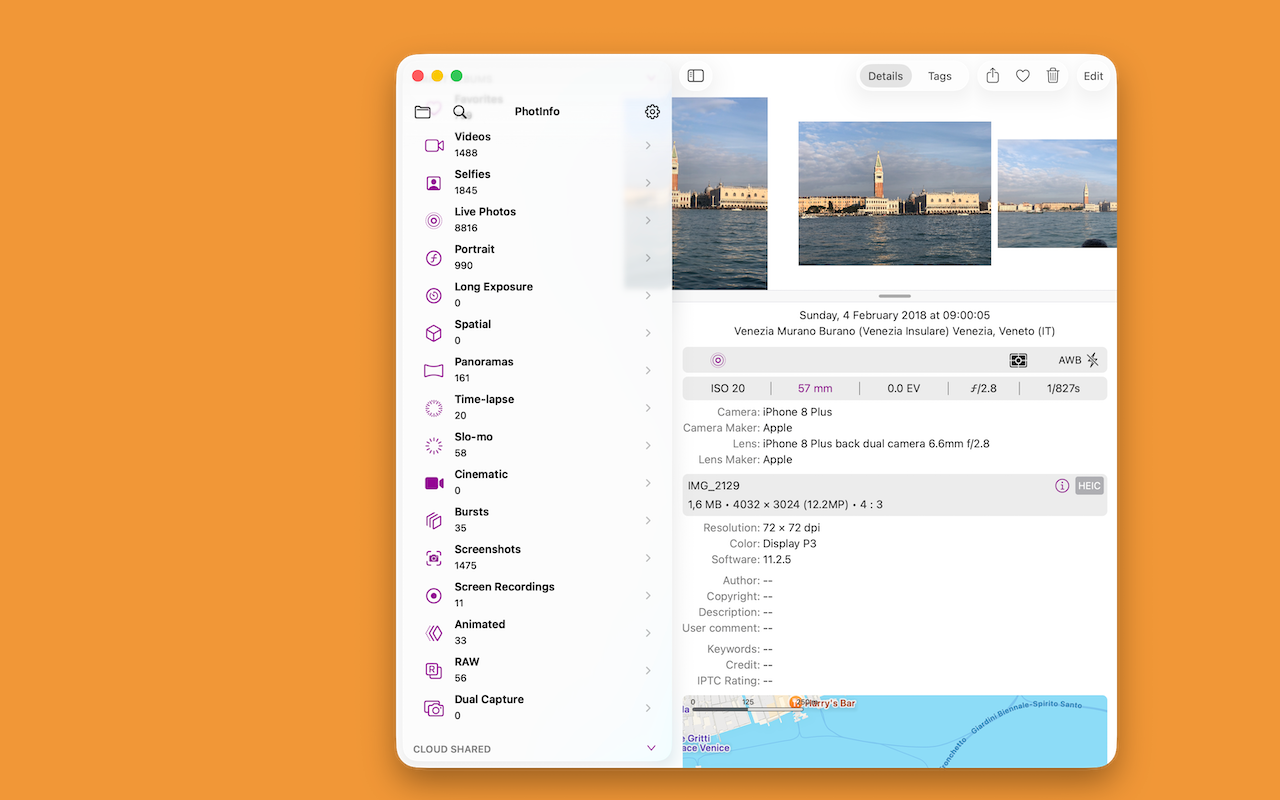The image size is (1280, 800).
Task: Select the center Venice photo thumbnail
Action: coord(895,194)
